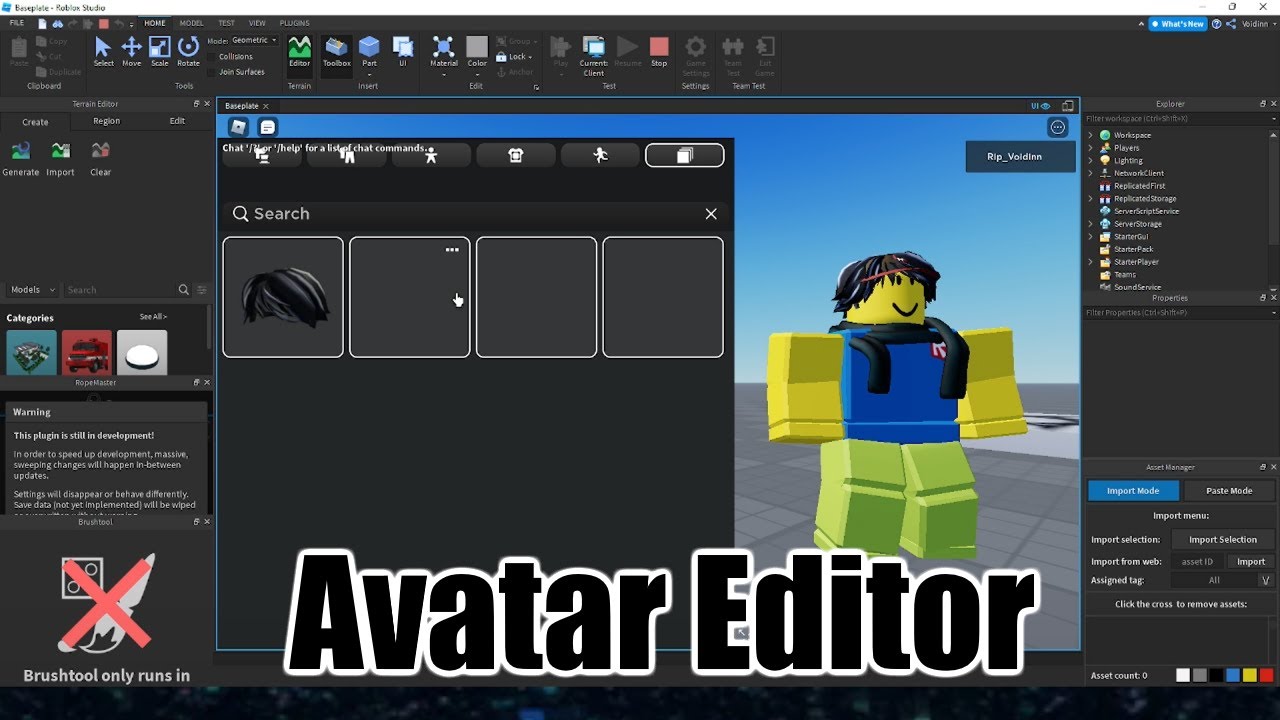
Task: Click the What's New button
Action: [1177, 23]
